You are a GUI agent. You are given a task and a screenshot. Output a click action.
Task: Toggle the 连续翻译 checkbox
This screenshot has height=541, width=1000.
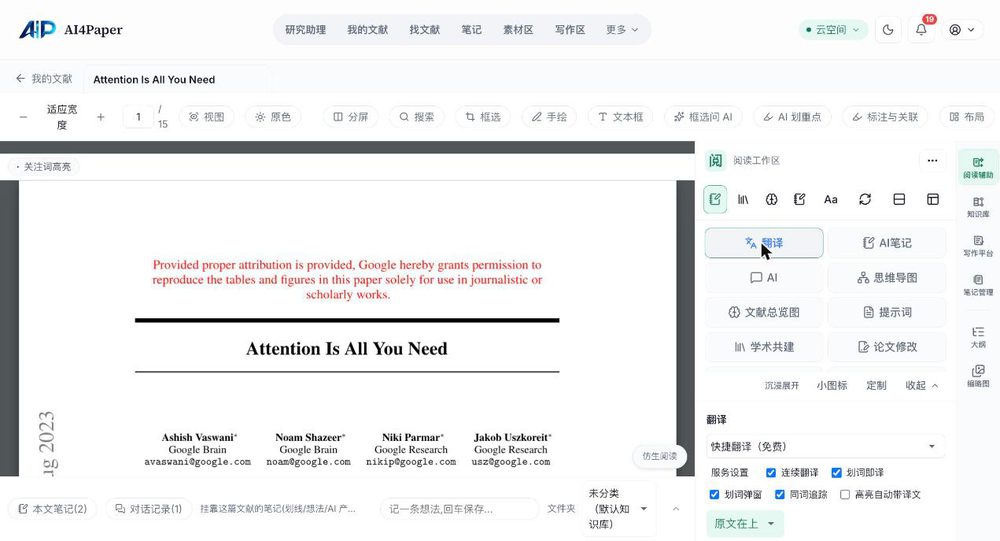tap(771, 473)
